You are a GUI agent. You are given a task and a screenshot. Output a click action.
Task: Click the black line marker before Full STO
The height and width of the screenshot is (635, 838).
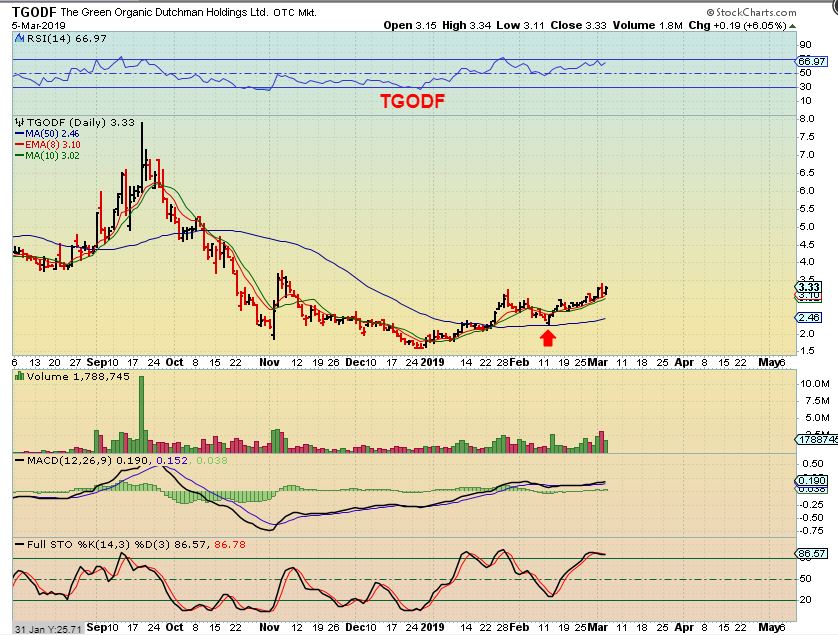(20, 545)
